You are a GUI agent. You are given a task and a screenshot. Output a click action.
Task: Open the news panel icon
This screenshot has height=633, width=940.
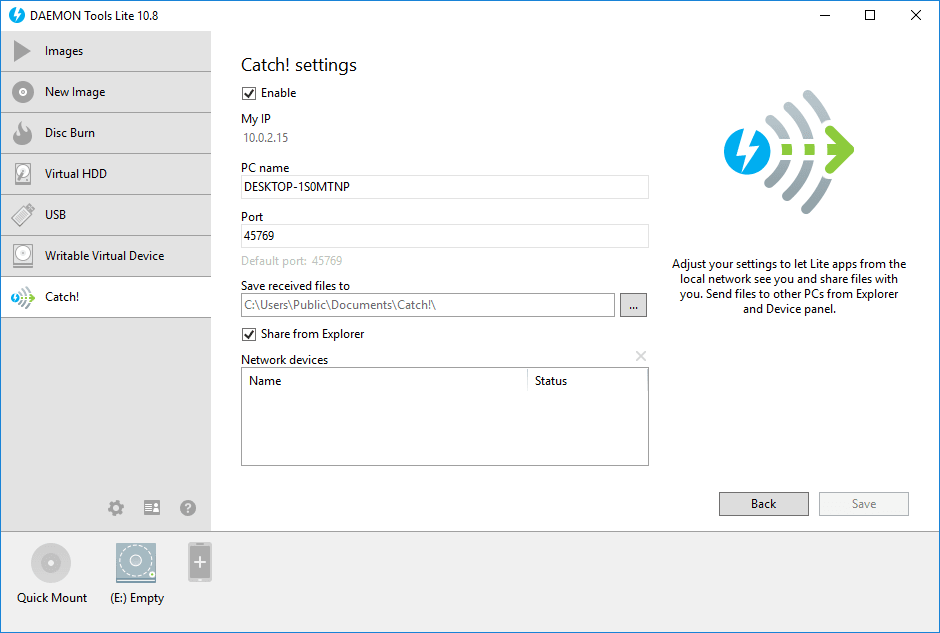[152, 508]
